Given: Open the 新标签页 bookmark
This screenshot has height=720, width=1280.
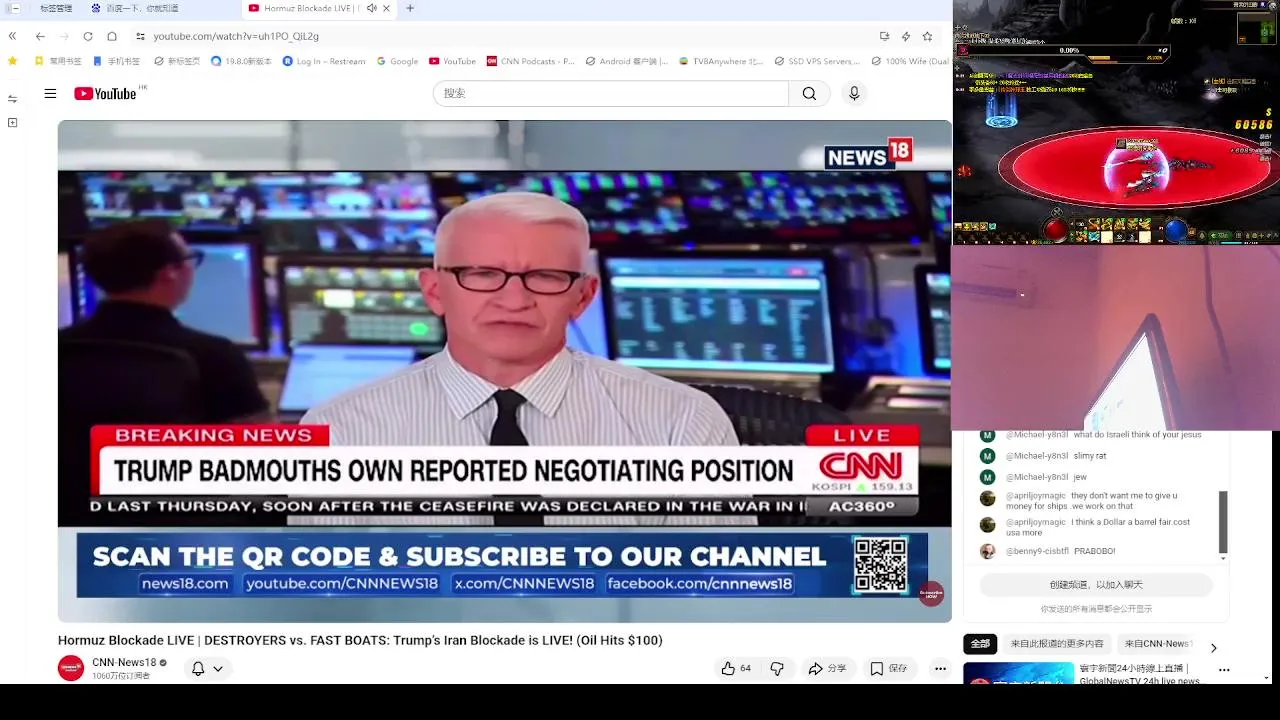Looking at the screenshot, I should pos(177,61).
